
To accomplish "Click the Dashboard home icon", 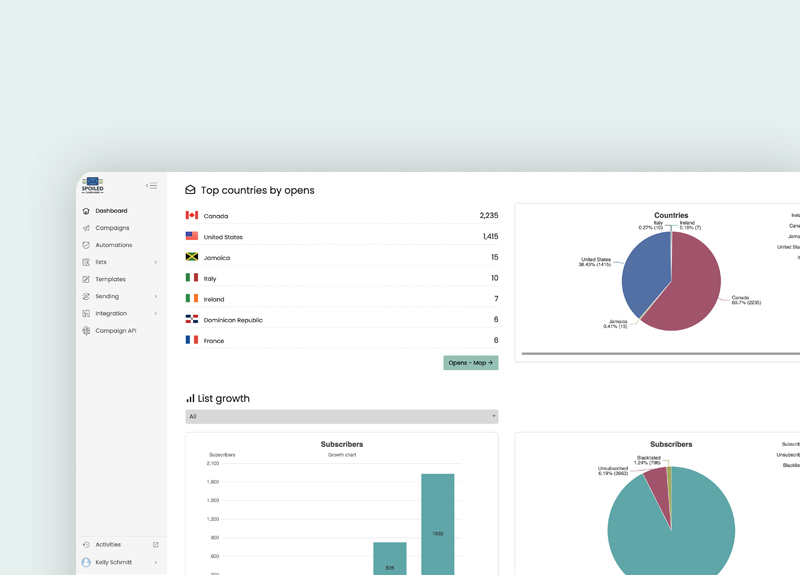I will click(x=86, y=211).
